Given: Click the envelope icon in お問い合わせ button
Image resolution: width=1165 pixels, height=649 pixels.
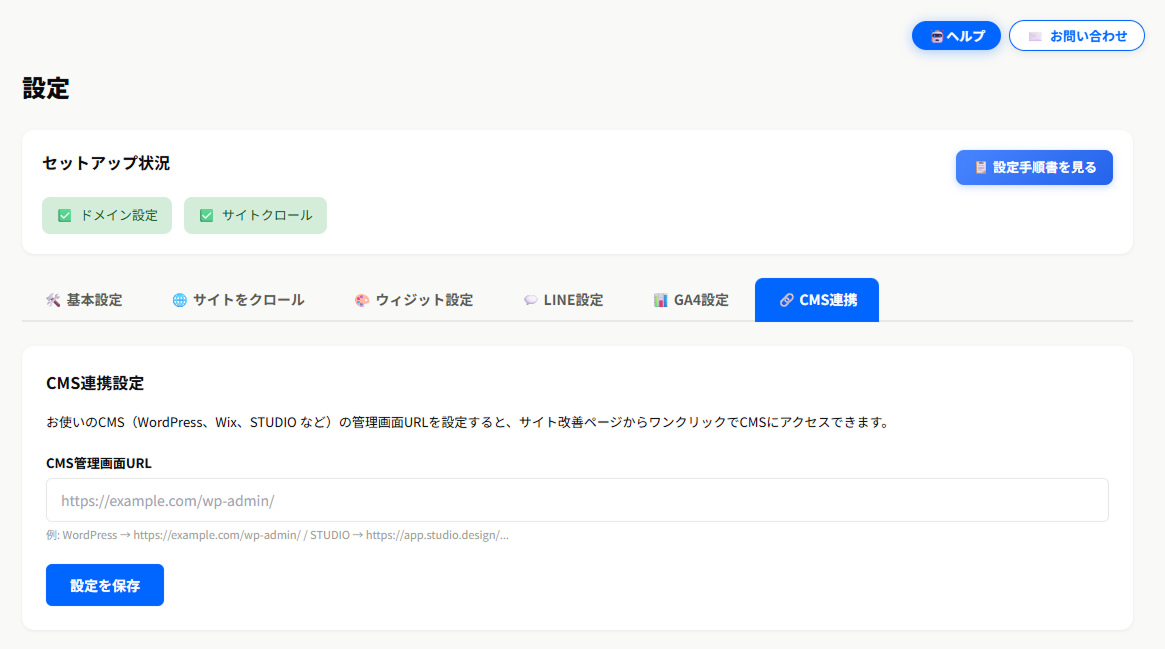Looking at the screenshot, I should tap(1035, 36).
